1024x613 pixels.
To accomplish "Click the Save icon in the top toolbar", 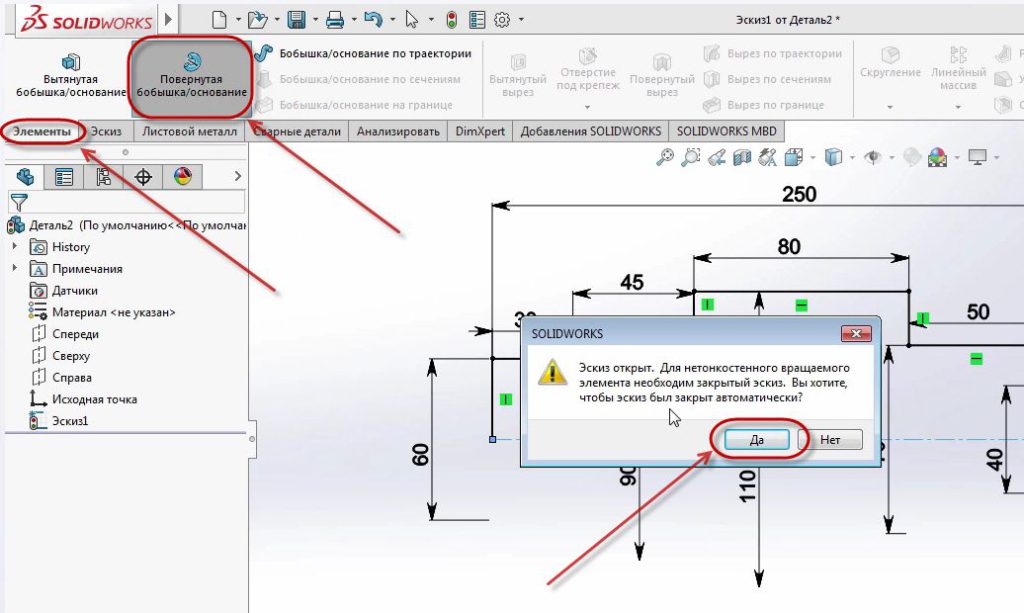I will pyautogui.click(x=296, y=20).
